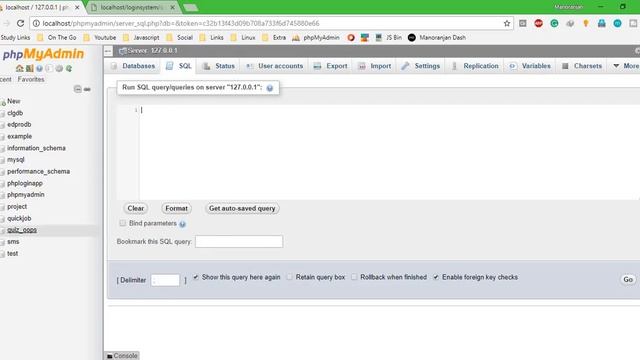Open the Charsets tab
Viewport: 640px width, 360px height.
[x=582, y=66]
